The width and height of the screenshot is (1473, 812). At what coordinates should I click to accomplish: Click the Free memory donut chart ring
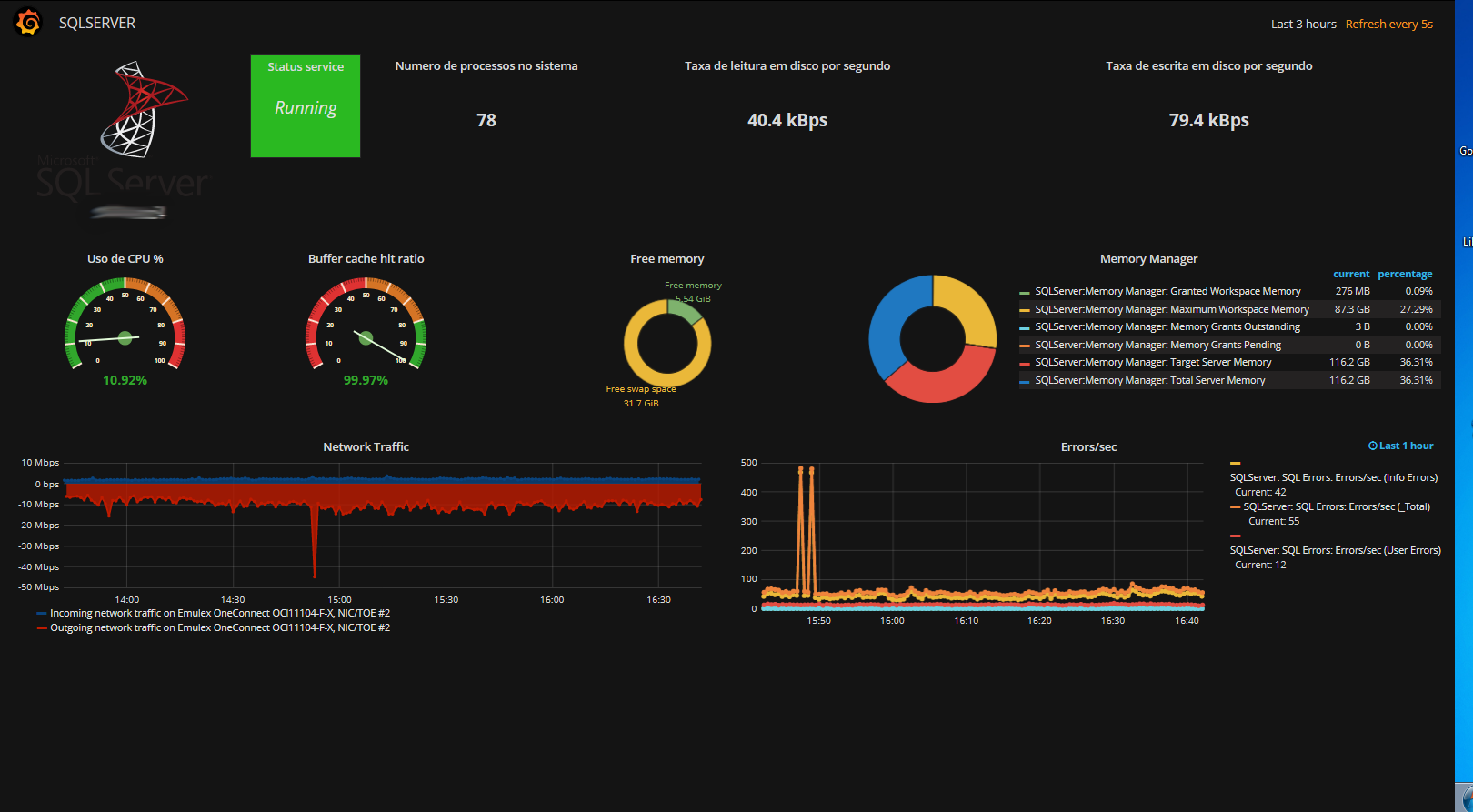point(667,344)
